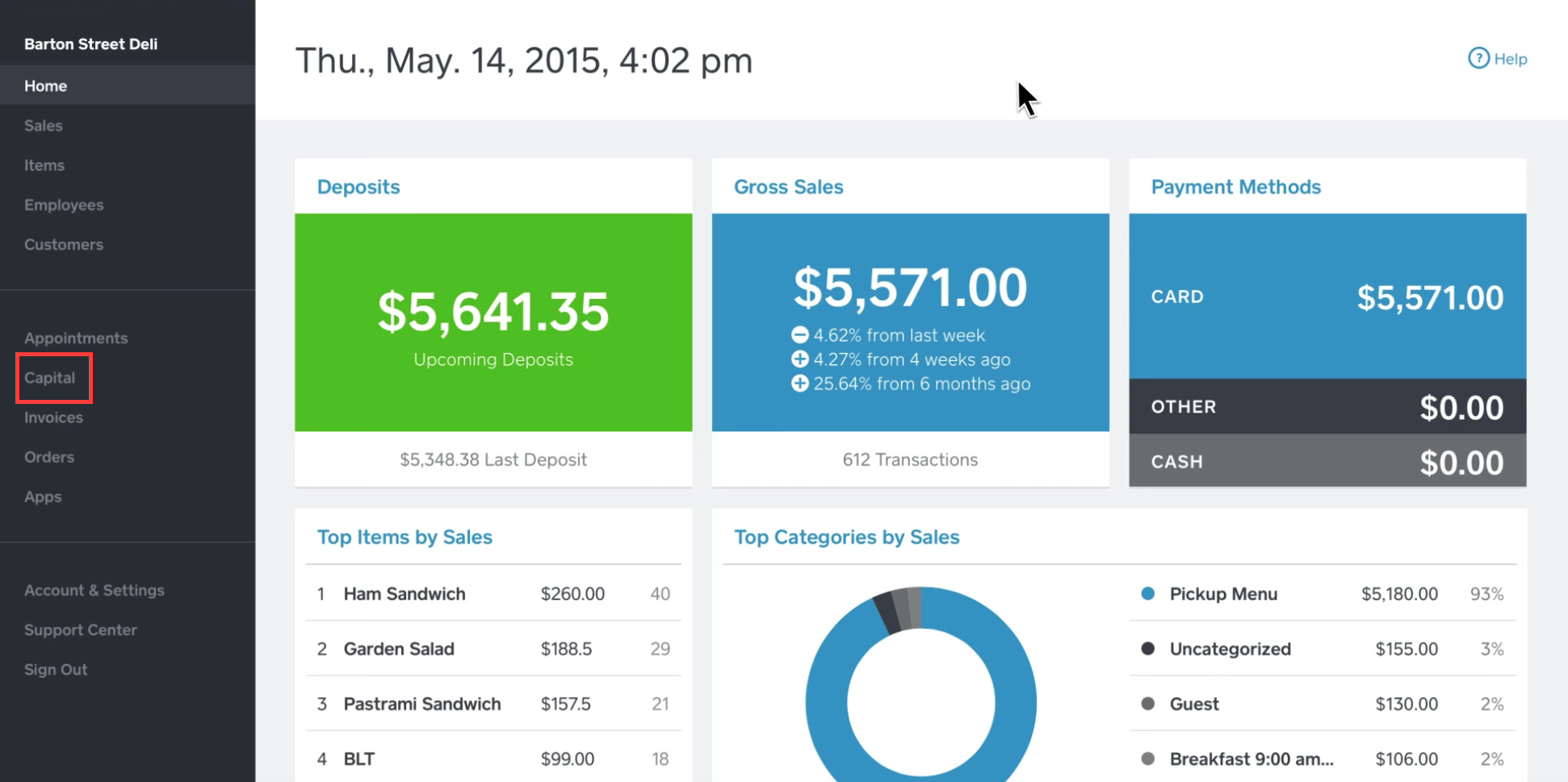
Task: Select the OTHER payment method row
Action: click(x=1327, y=406)
